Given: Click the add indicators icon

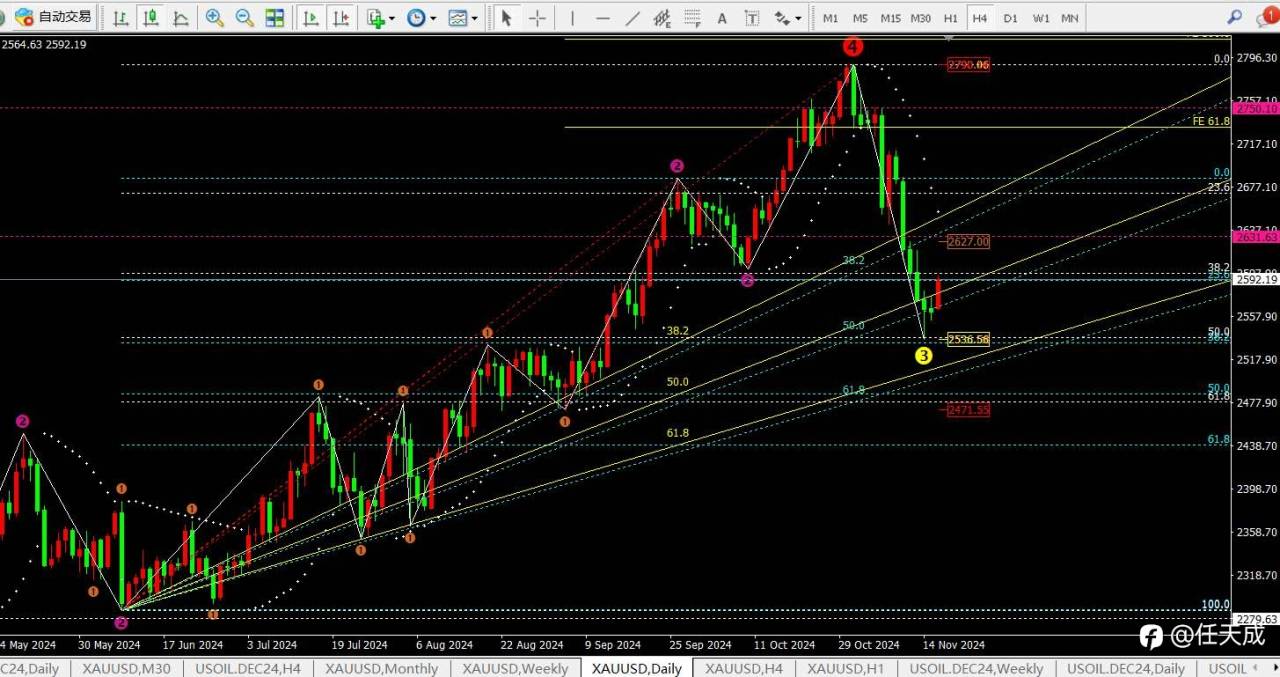Looking at the screenshot, I should (375, 17).
